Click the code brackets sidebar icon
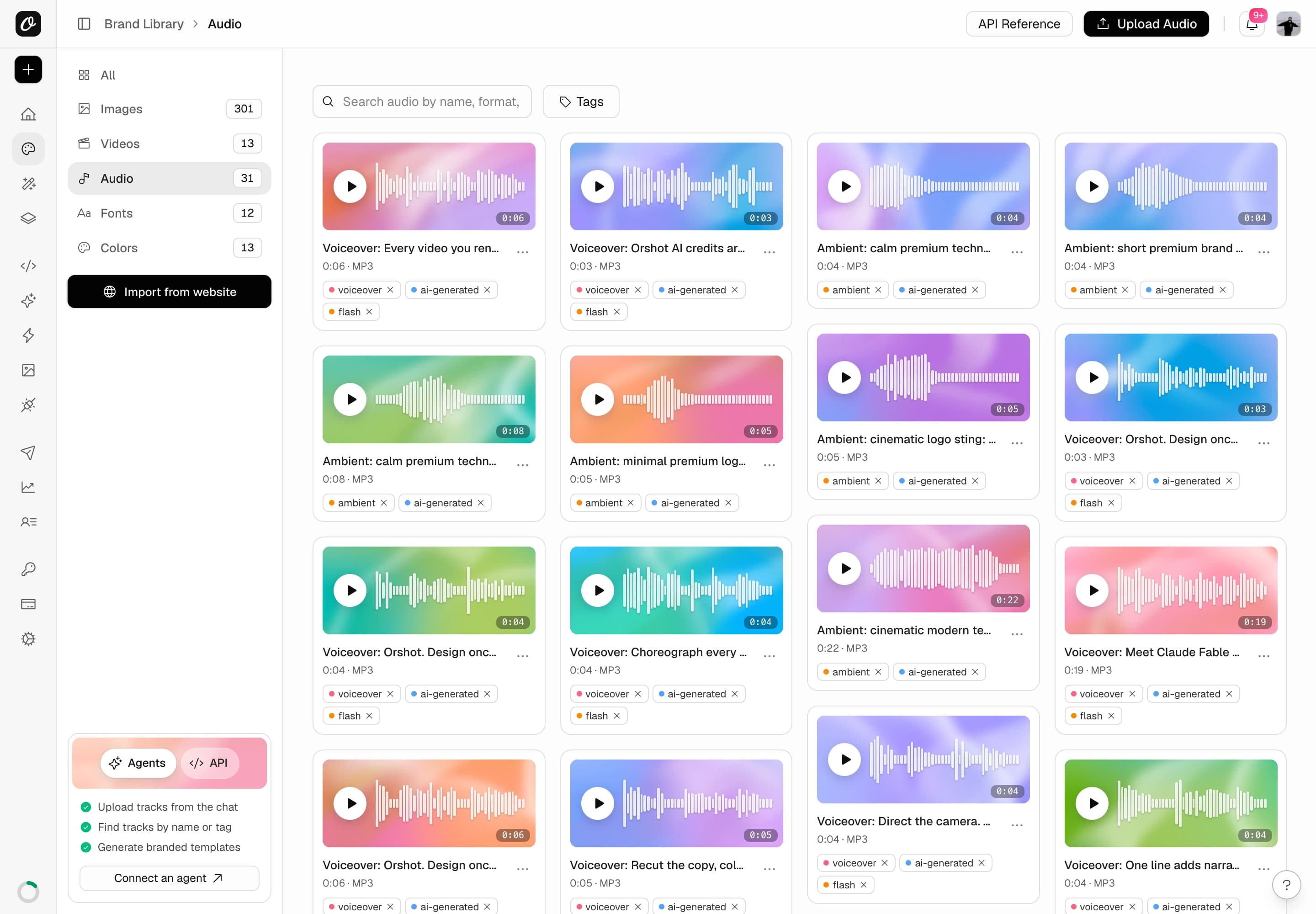Viewport: 1316px width, 914px height. 28,266
